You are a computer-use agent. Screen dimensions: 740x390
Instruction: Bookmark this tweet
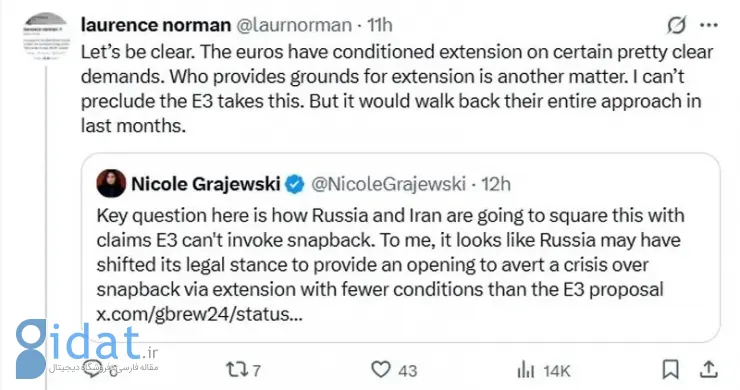671,369
